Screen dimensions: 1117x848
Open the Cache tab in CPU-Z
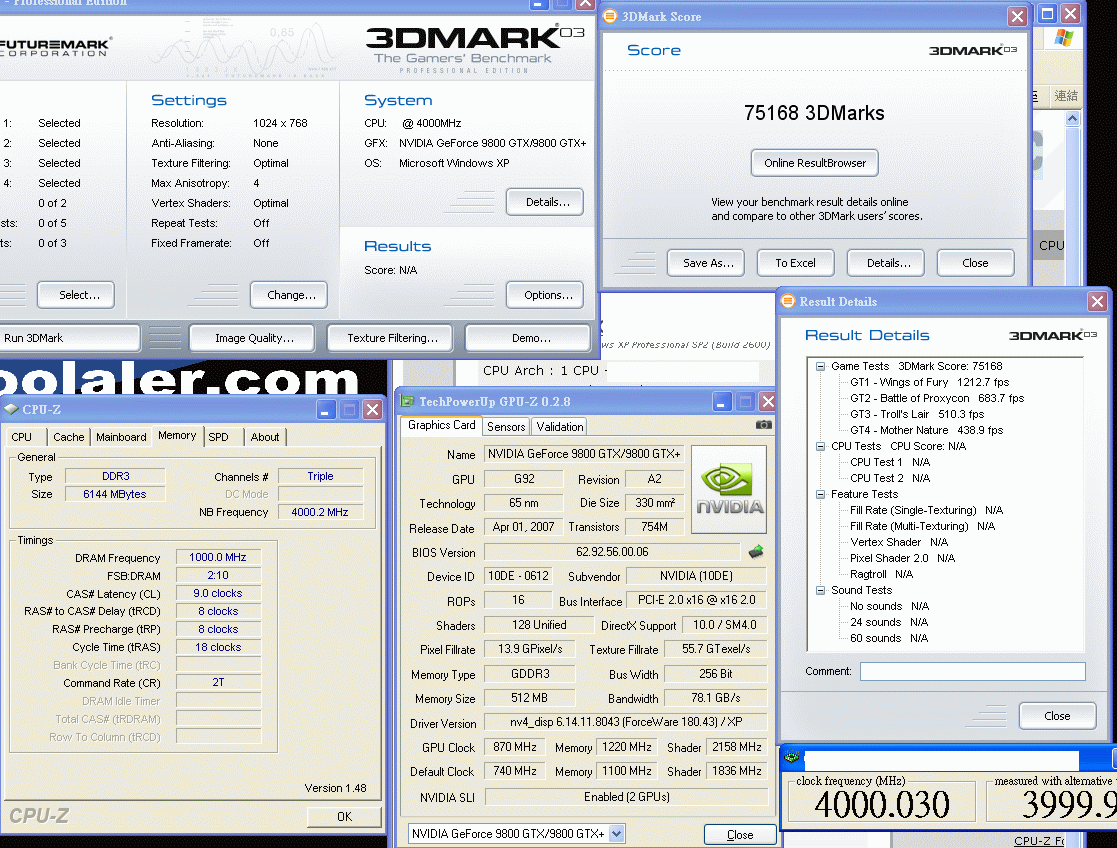tap(68, 437)
